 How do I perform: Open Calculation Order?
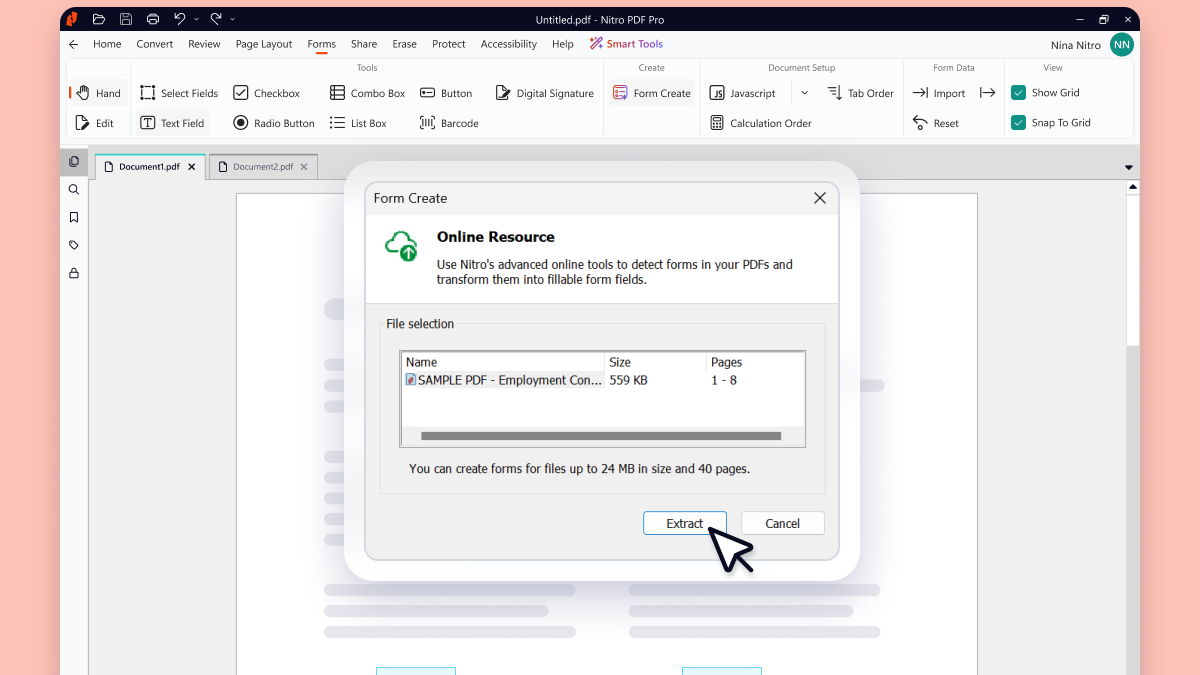(761, 123)
